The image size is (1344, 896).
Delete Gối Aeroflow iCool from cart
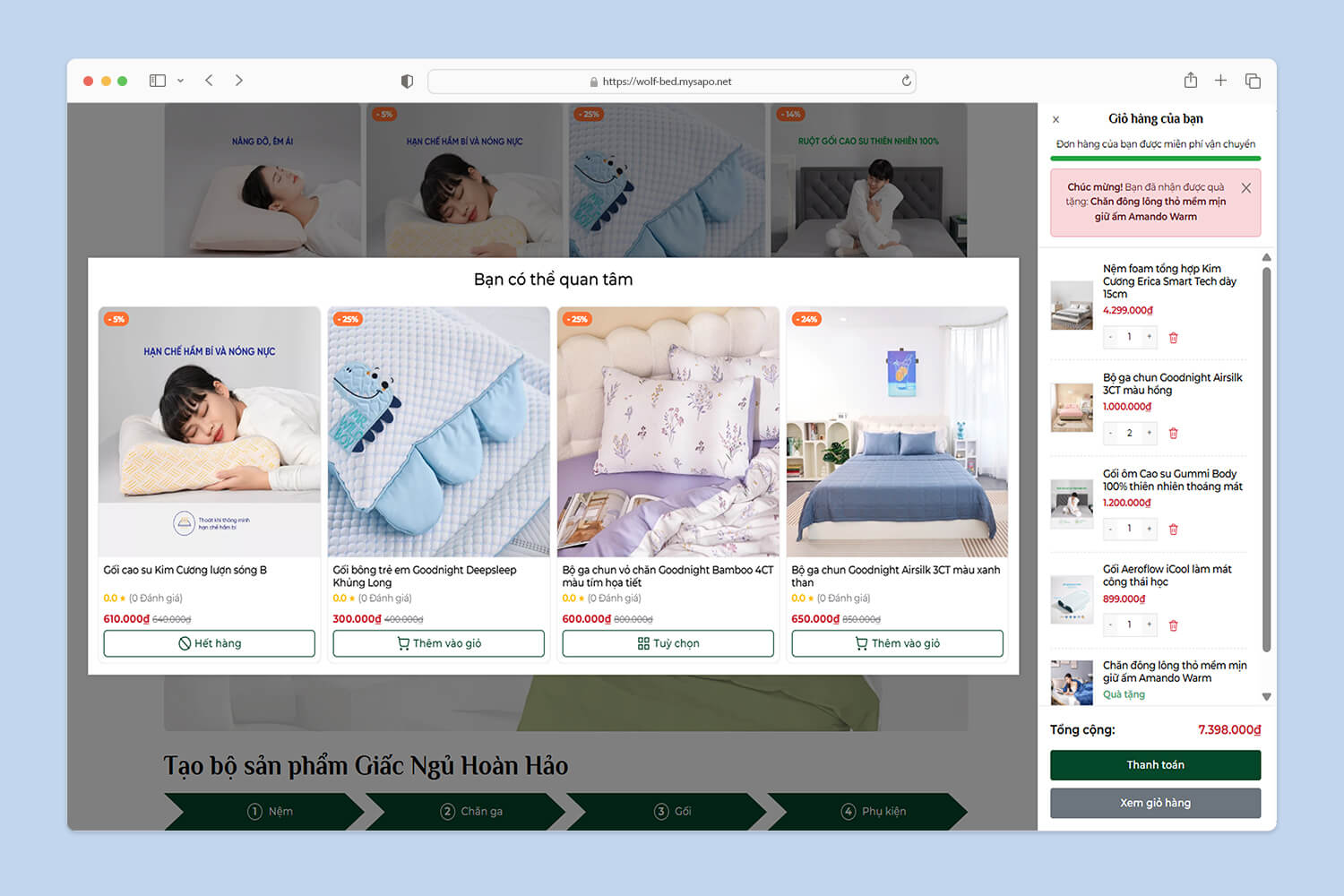click(1173, 625)
